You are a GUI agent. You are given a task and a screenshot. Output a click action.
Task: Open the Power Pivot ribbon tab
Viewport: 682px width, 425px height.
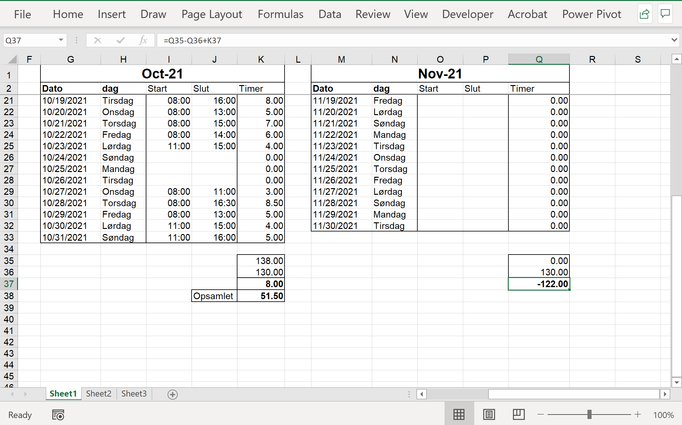592,14
